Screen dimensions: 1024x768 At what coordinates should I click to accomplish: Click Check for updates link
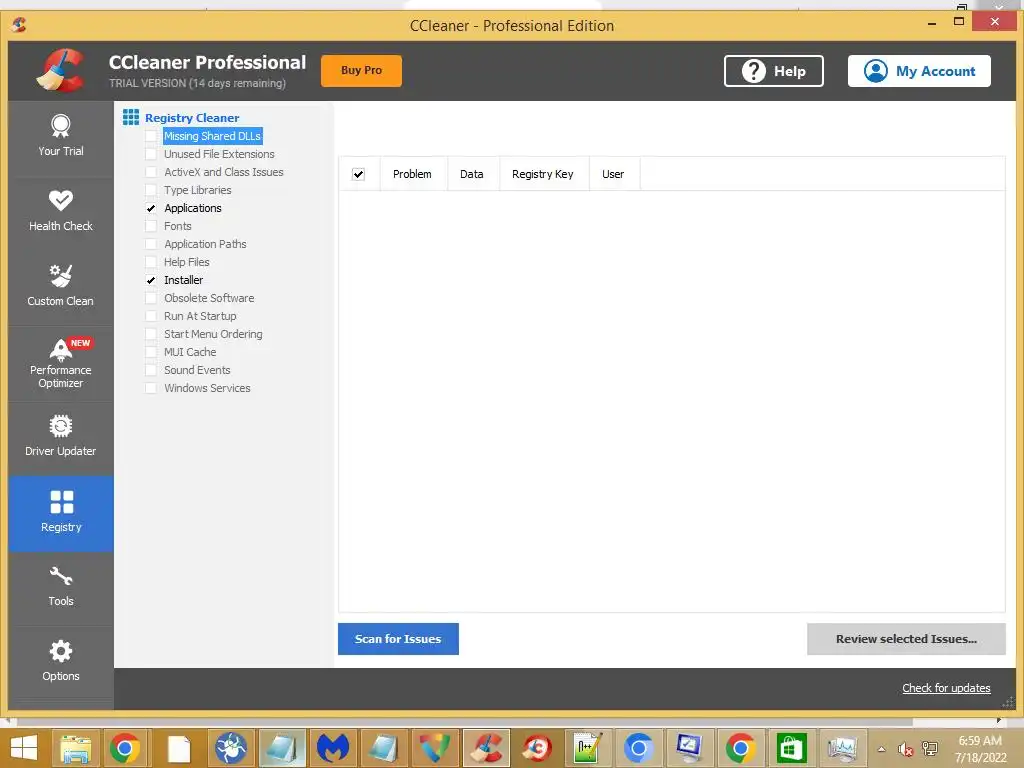pyautogui.click(x=946, y=688)
